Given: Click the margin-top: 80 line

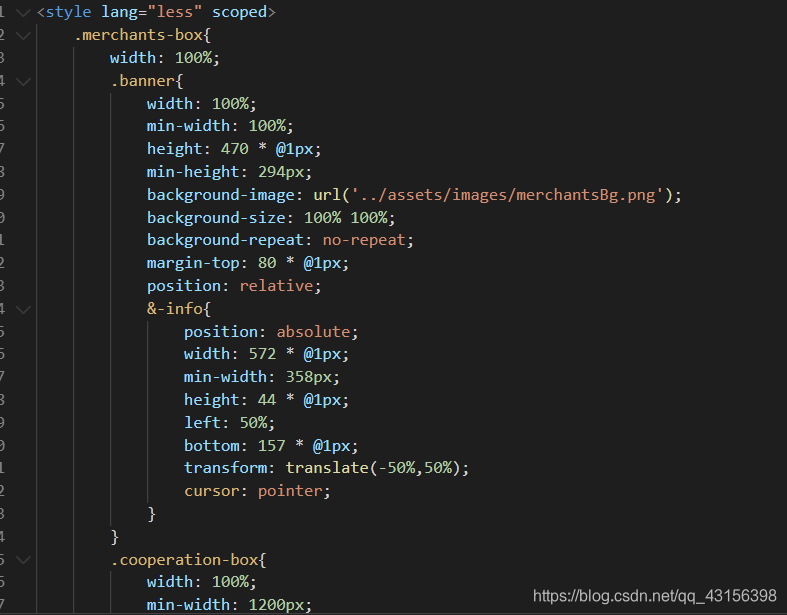Looking at the screenshot, I should click(x=248, y=263).
